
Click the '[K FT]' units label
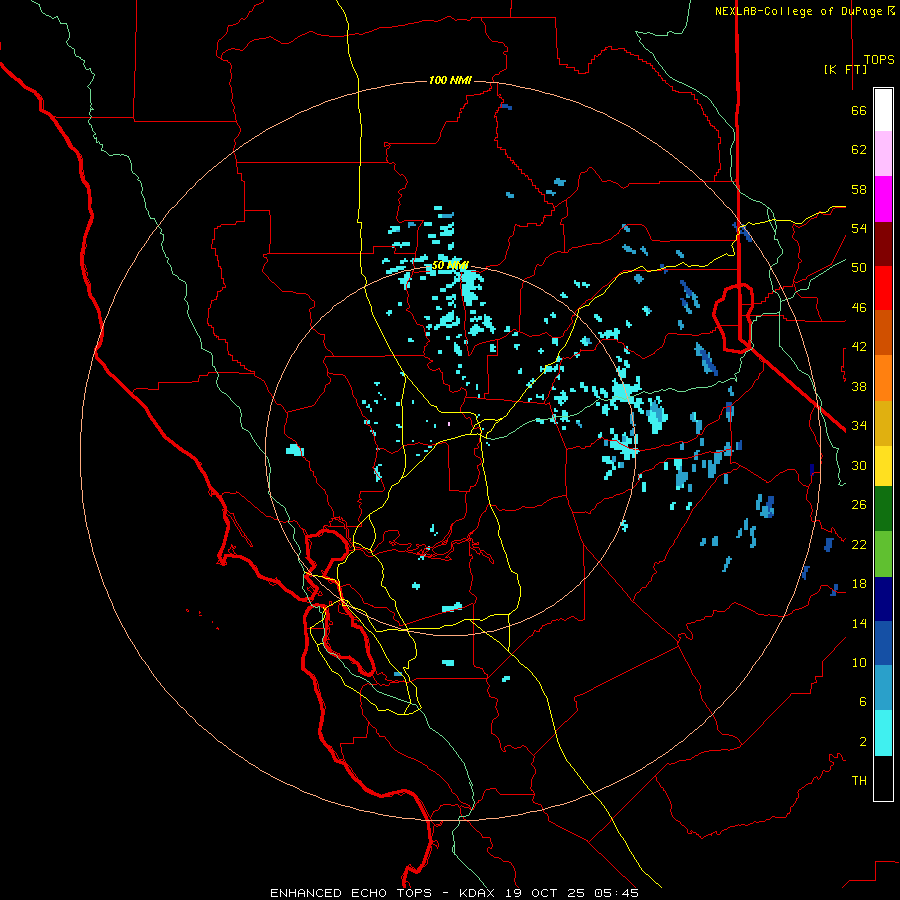click(845, 69)
